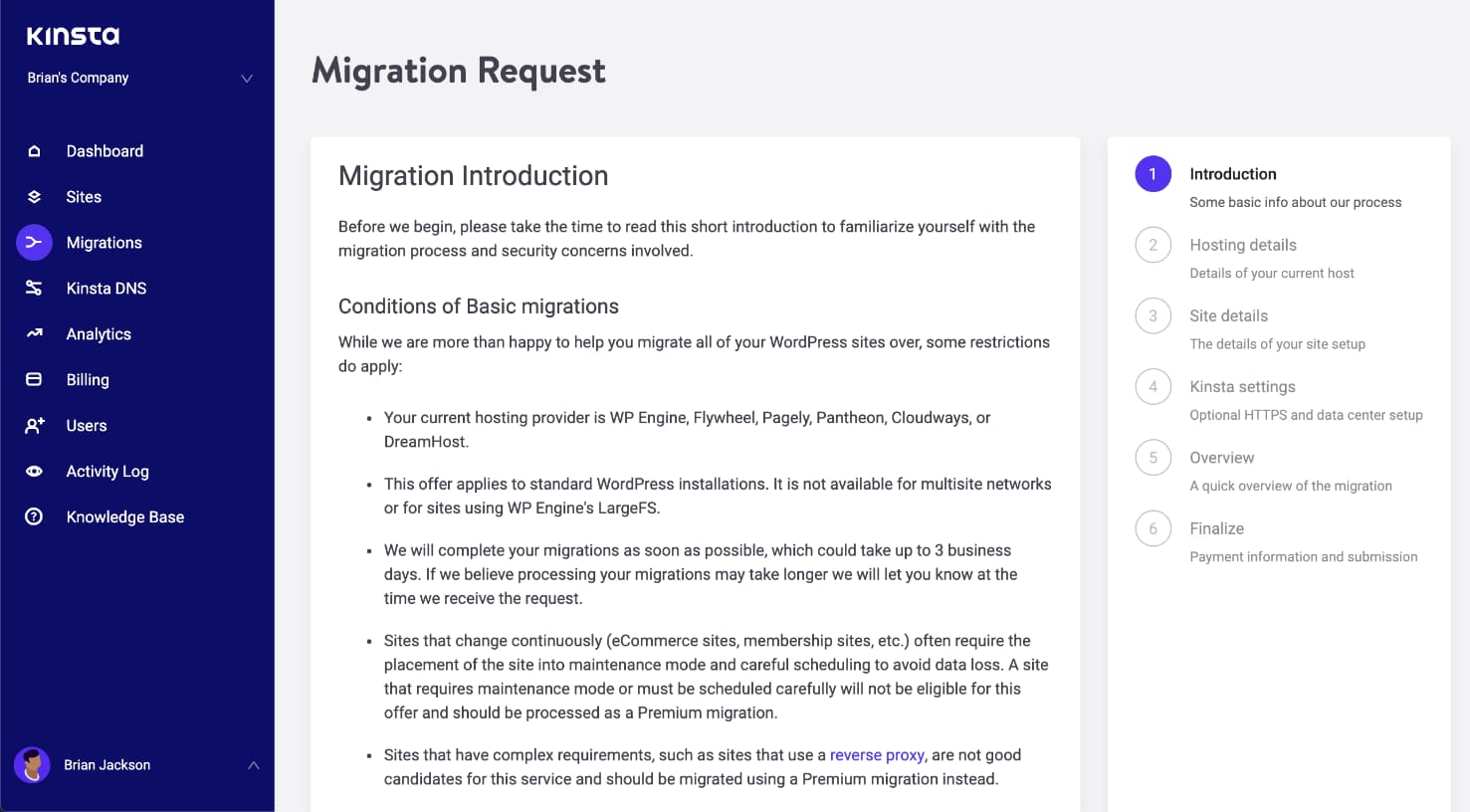Click step 5 circle in wizard
Viewport: 1470px width, 812px height.
(x=1153, y=458)
